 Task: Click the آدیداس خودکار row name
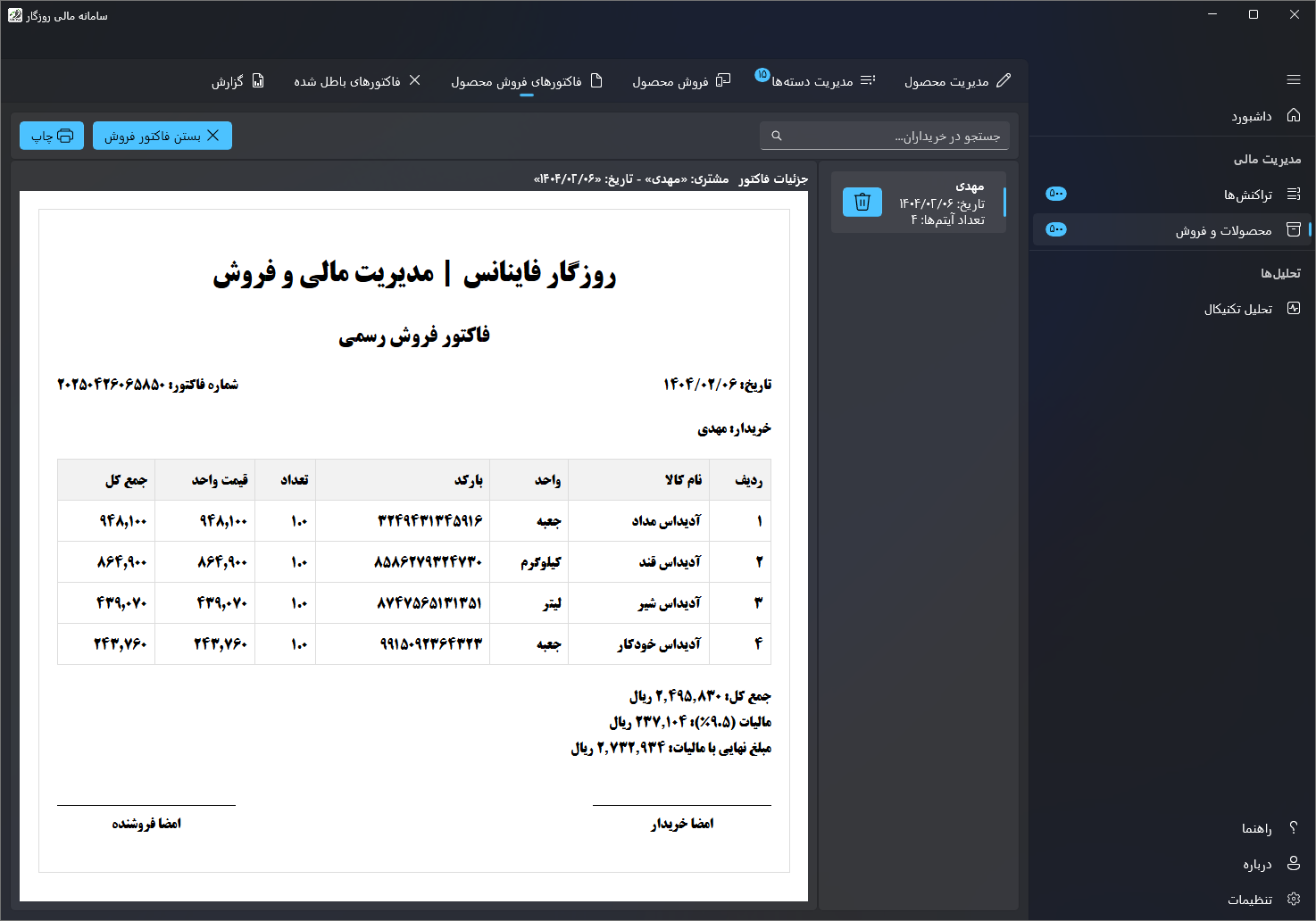[x=660, y=644]
